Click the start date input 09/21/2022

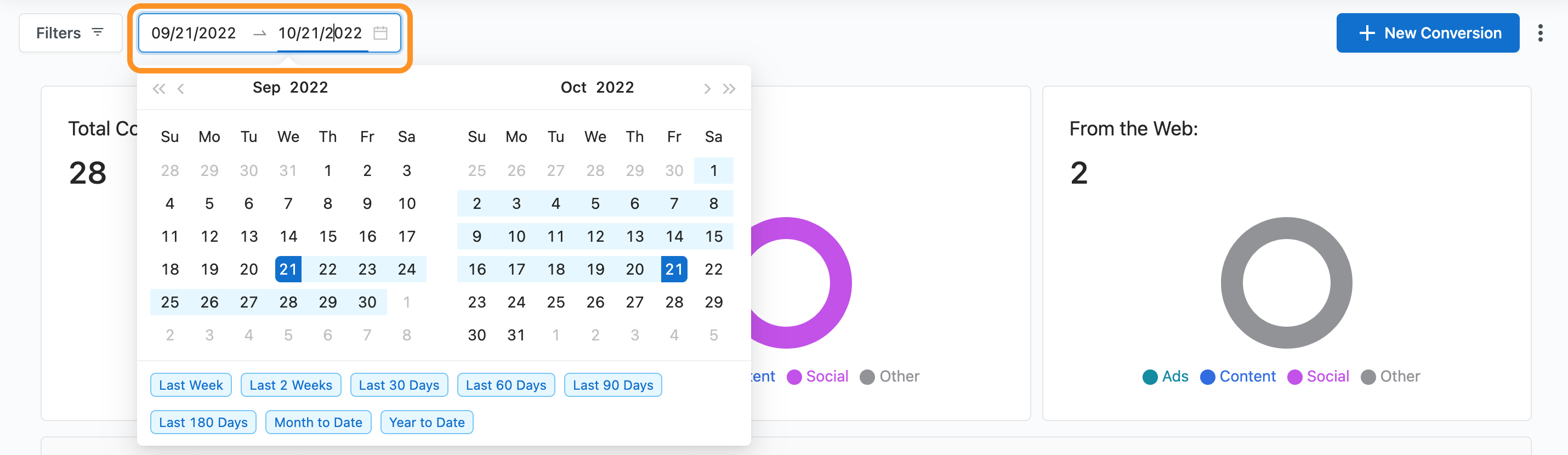coord(194,33)
